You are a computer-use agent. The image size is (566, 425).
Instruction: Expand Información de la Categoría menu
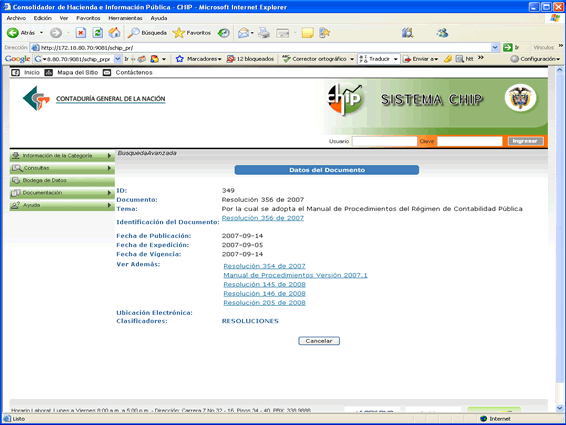(62, 156)
